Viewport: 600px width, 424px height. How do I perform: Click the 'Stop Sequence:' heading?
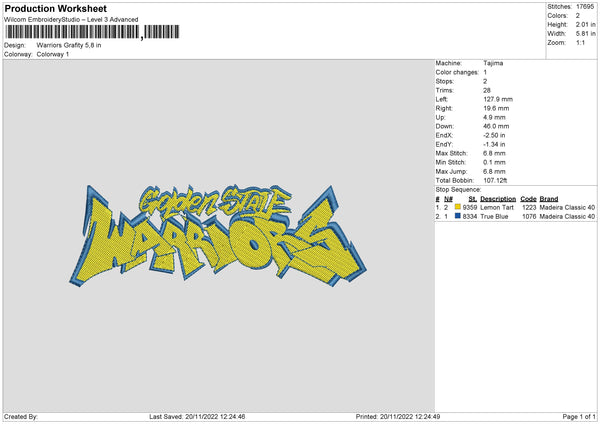point(458,189)
